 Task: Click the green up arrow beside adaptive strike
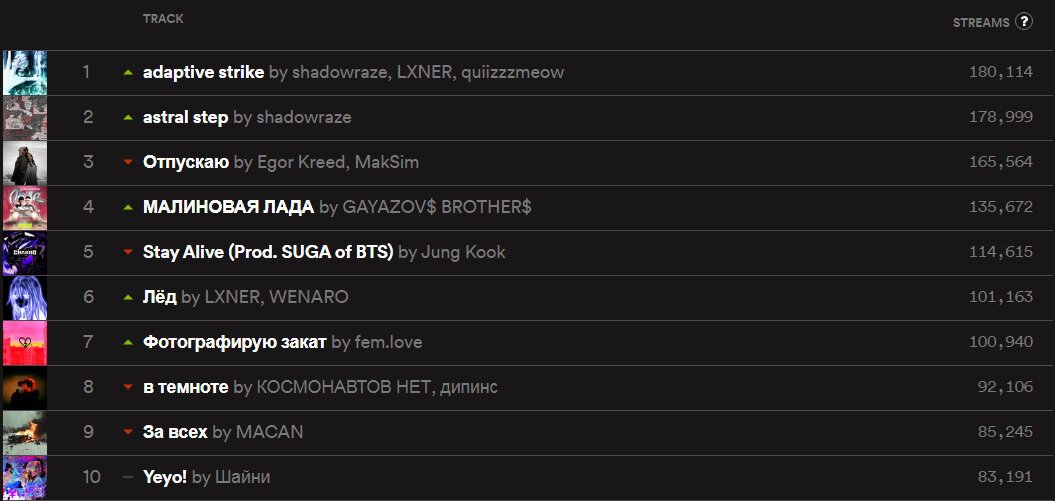click(x=127, y=73)
